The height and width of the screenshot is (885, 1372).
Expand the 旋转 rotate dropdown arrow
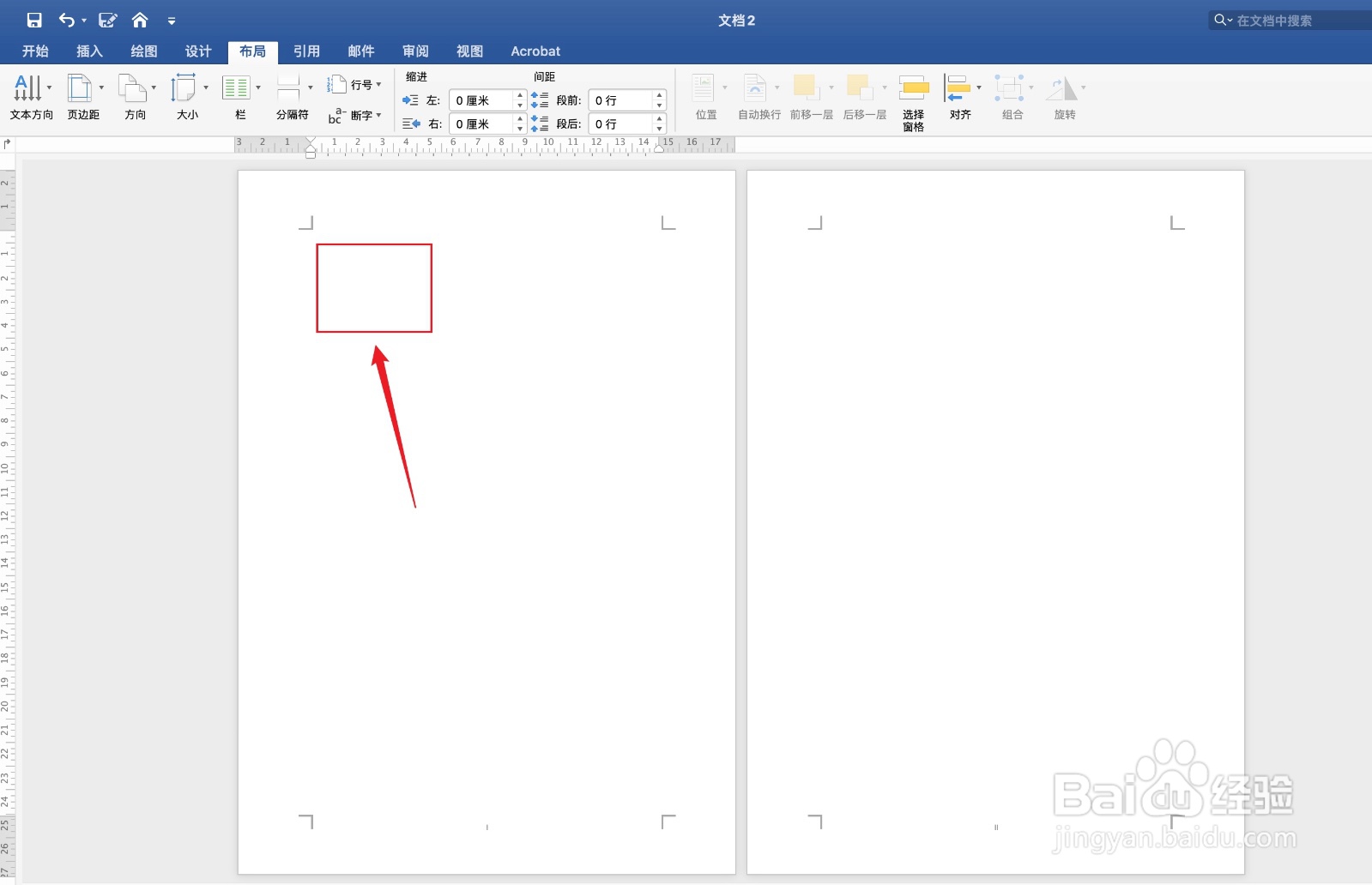pyautogui.click(x=1084, y=87)
